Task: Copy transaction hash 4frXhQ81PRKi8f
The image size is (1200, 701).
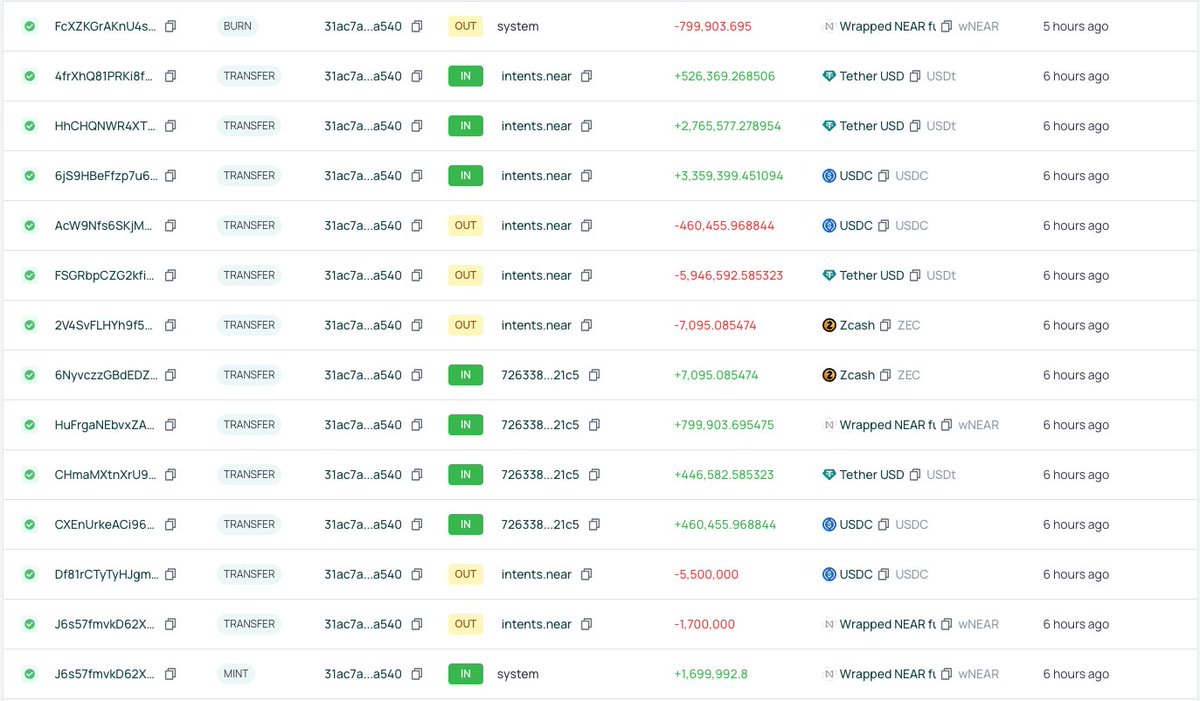Action: coord(171,76)
